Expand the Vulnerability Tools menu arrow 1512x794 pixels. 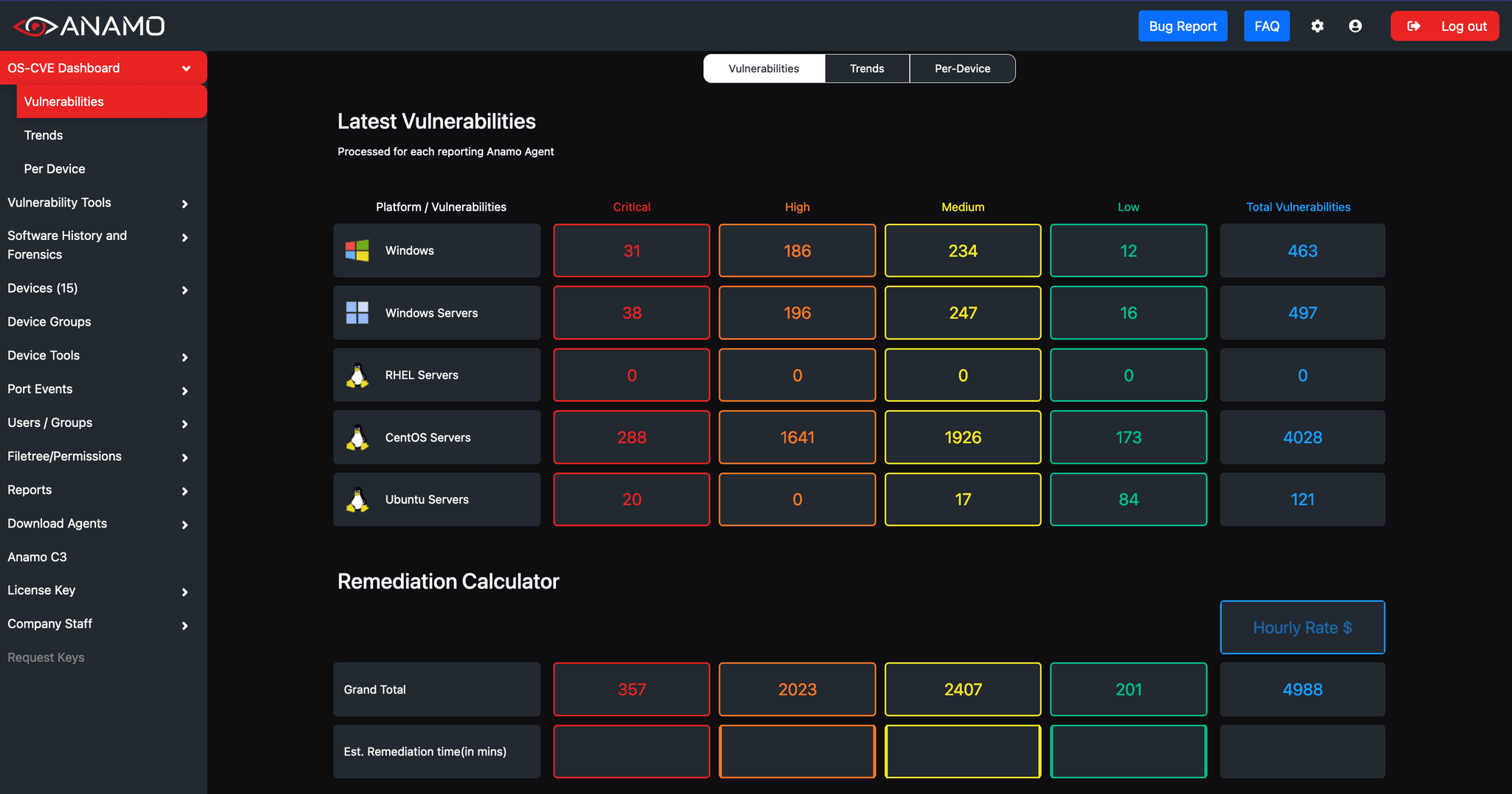click(x=185, y=203)
